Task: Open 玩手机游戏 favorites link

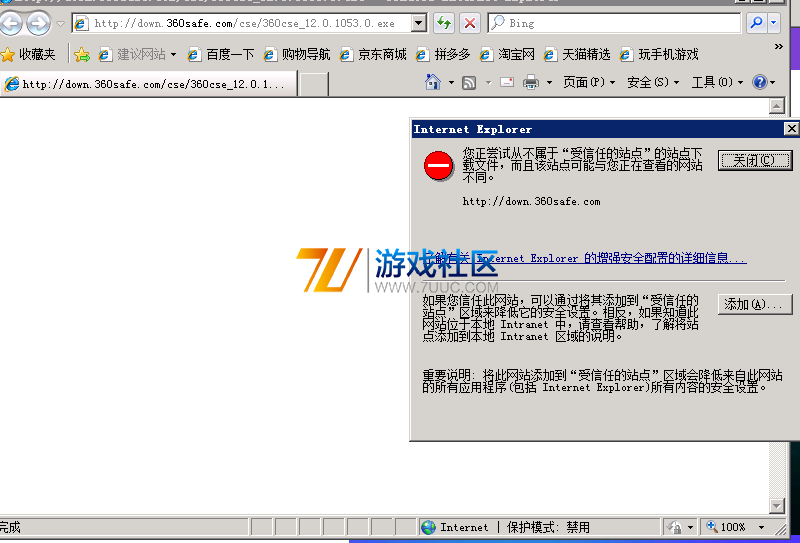Action: point(659,55)
